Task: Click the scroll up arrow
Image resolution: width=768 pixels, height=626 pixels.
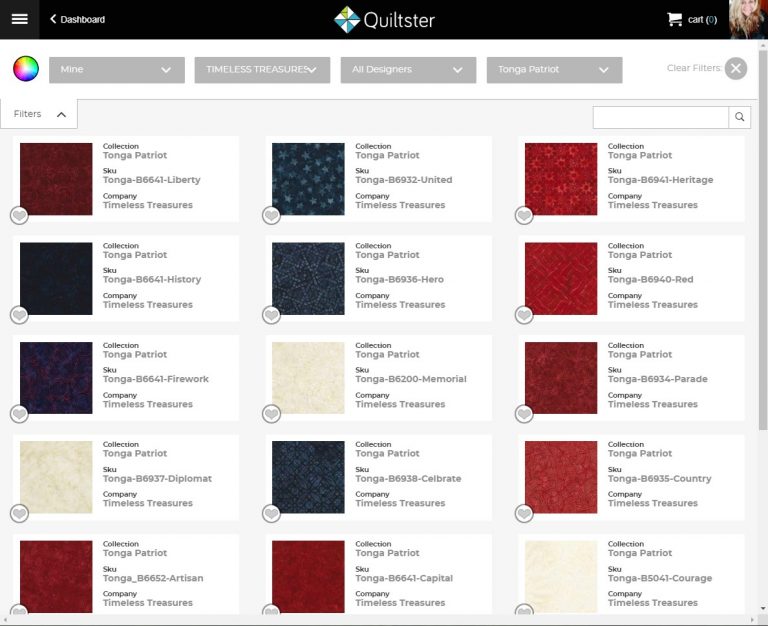Action: coord(763,45)
